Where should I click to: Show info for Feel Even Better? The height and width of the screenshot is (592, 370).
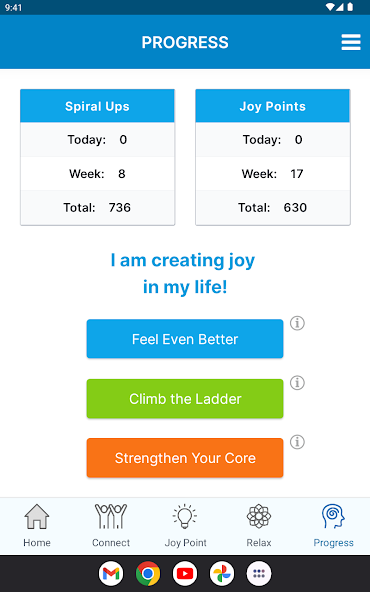297,323
